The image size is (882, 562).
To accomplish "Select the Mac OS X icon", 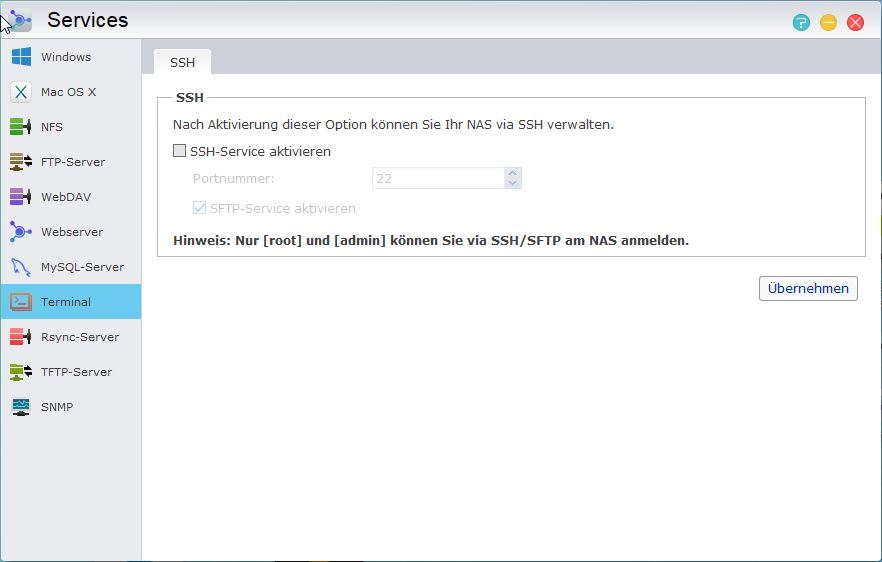I will [21, 92].
